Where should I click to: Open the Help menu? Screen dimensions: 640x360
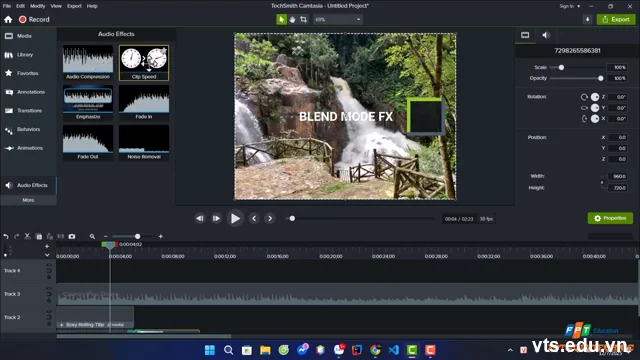92,6
